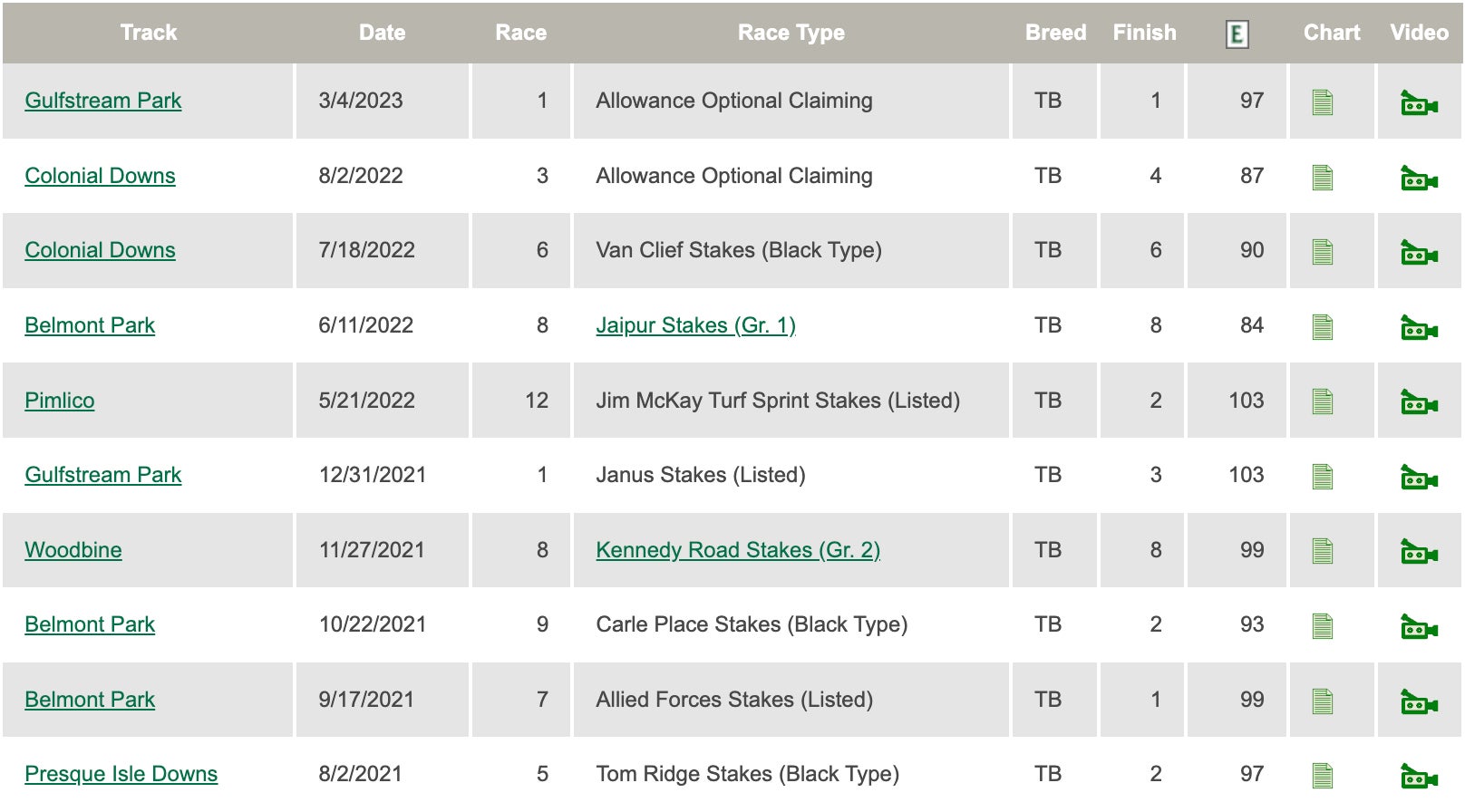Open Jaipur Stakes (Gr. 1) link

tap(695, 325)
